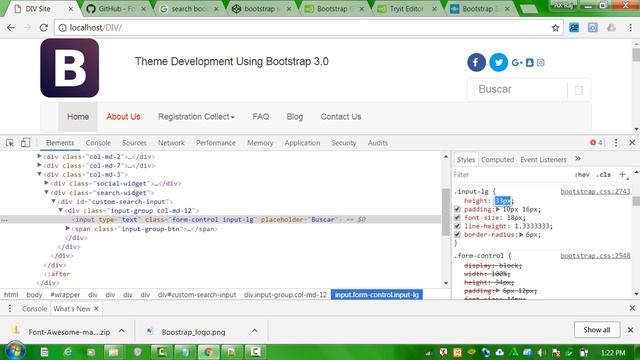This screenshot has width=640, height=360.
Task: Click the Home navigation link
Action: (78, 117)
